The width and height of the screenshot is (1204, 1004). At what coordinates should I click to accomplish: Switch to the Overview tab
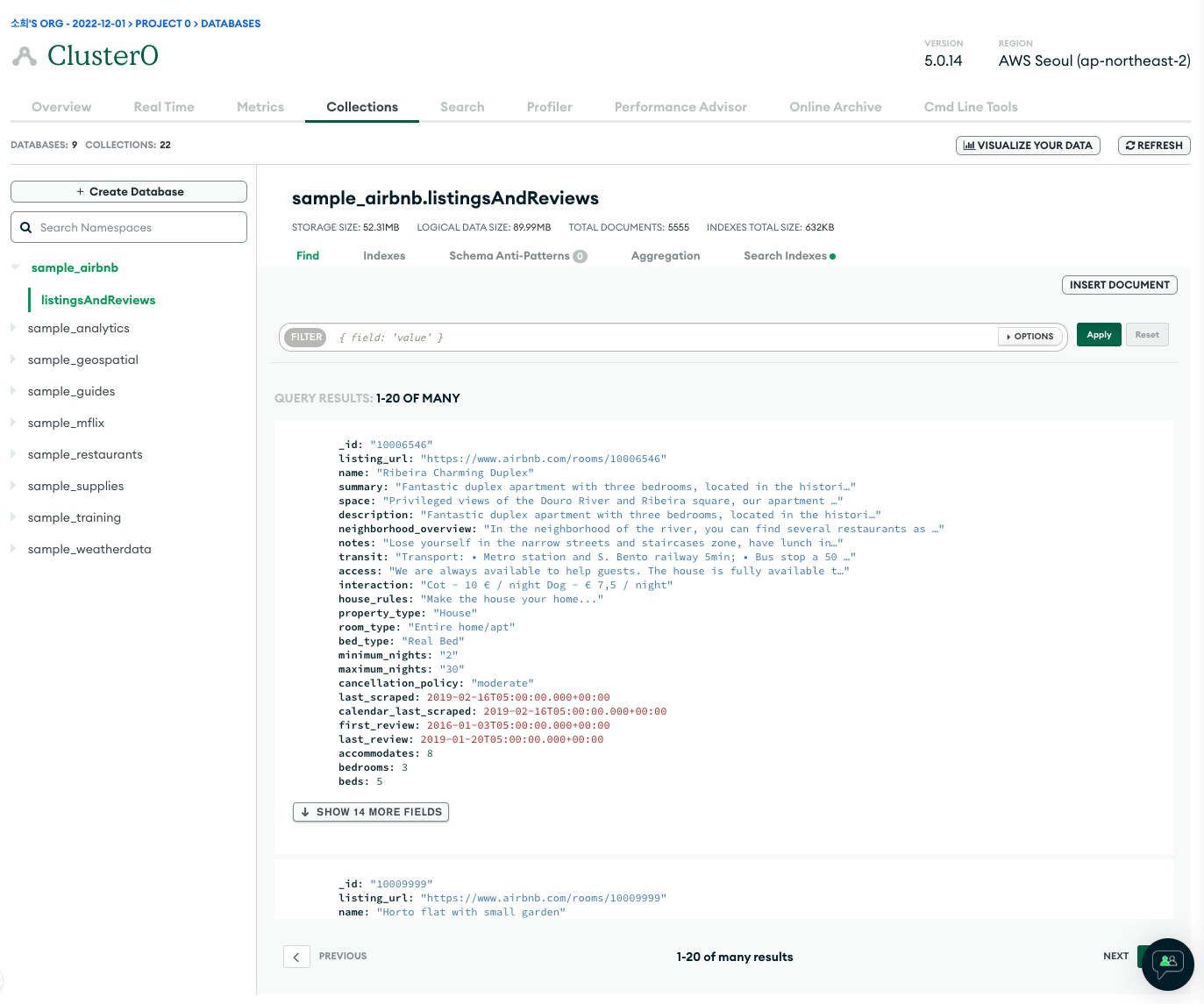coord(61,107)
